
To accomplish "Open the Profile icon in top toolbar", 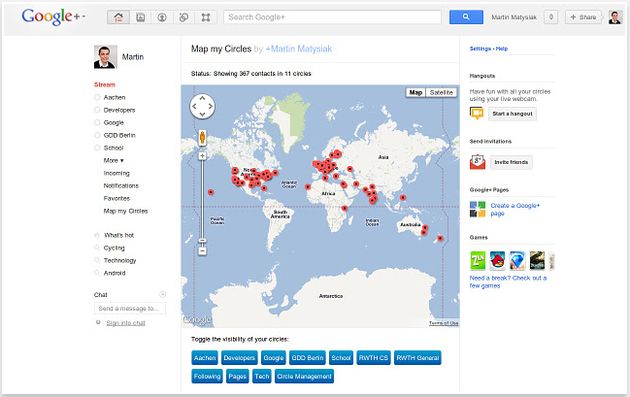I will [162, 17].
